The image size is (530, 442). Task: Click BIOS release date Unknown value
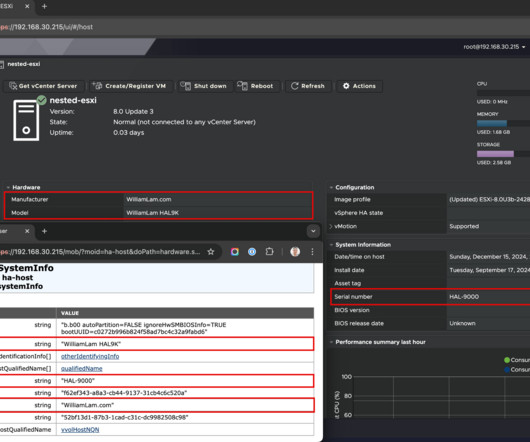462,323
